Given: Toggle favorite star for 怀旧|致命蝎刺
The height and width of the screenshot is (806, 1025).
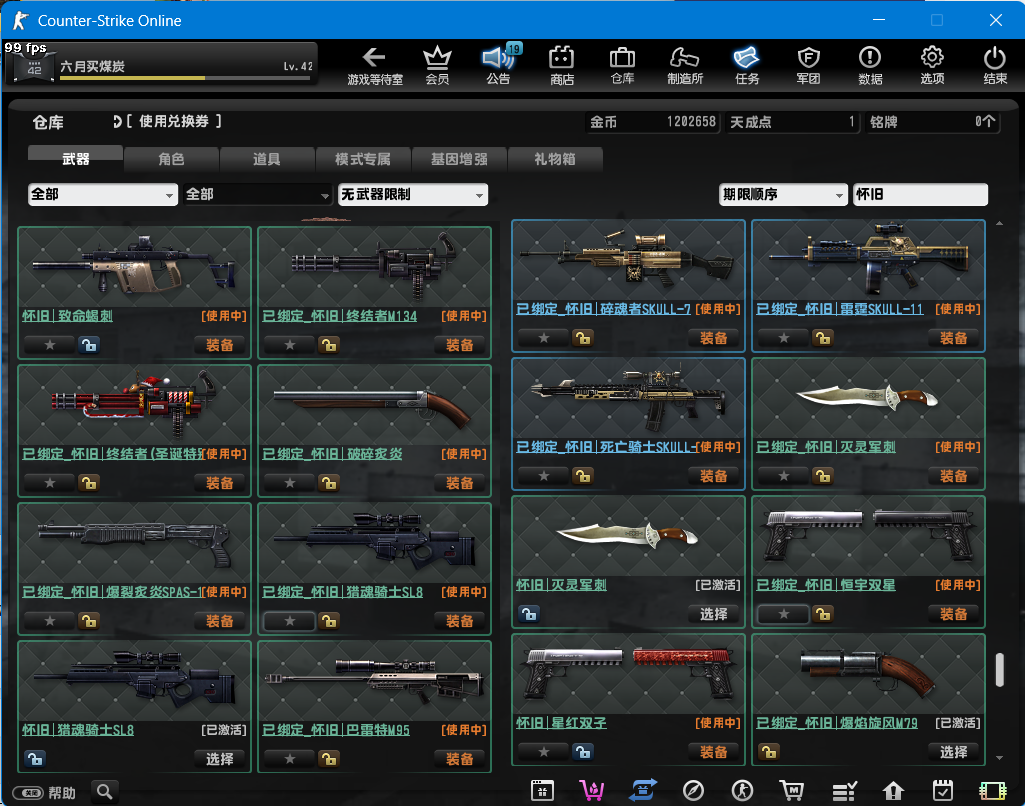Looking at the screenshot, I should 50,344.
